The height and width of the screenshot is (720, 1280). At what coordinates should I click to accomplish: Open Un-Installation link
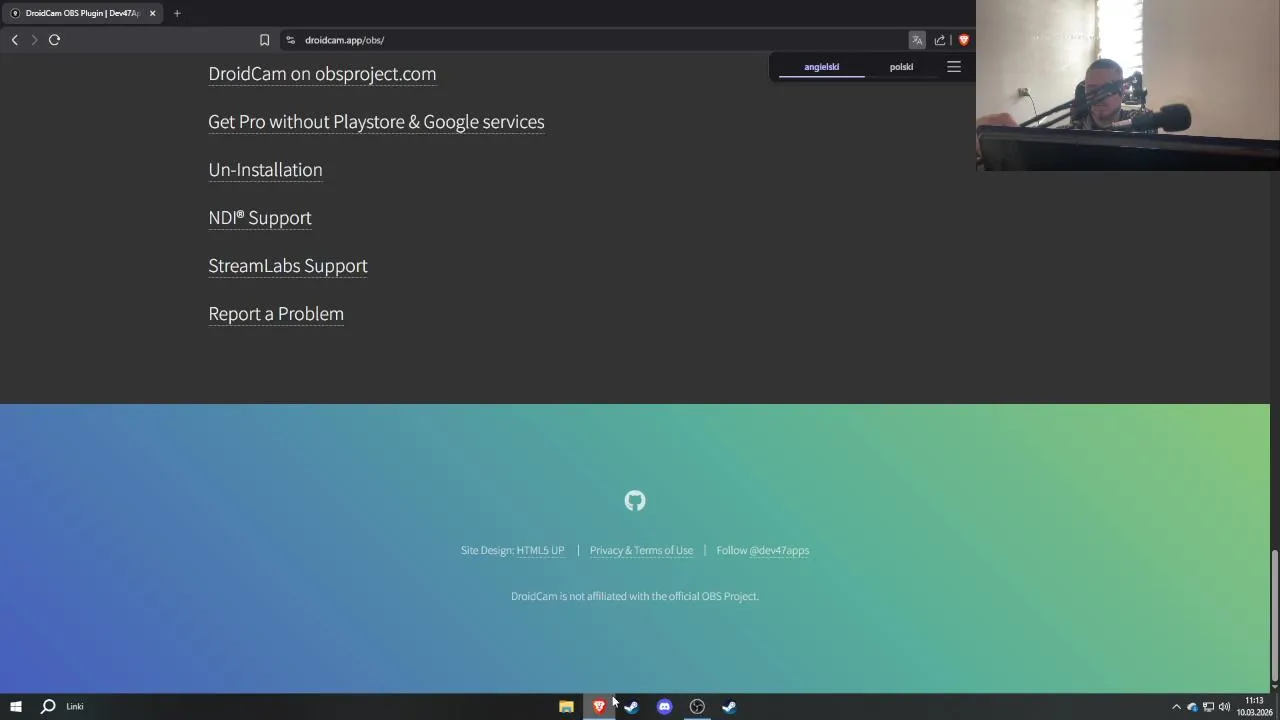265,170
